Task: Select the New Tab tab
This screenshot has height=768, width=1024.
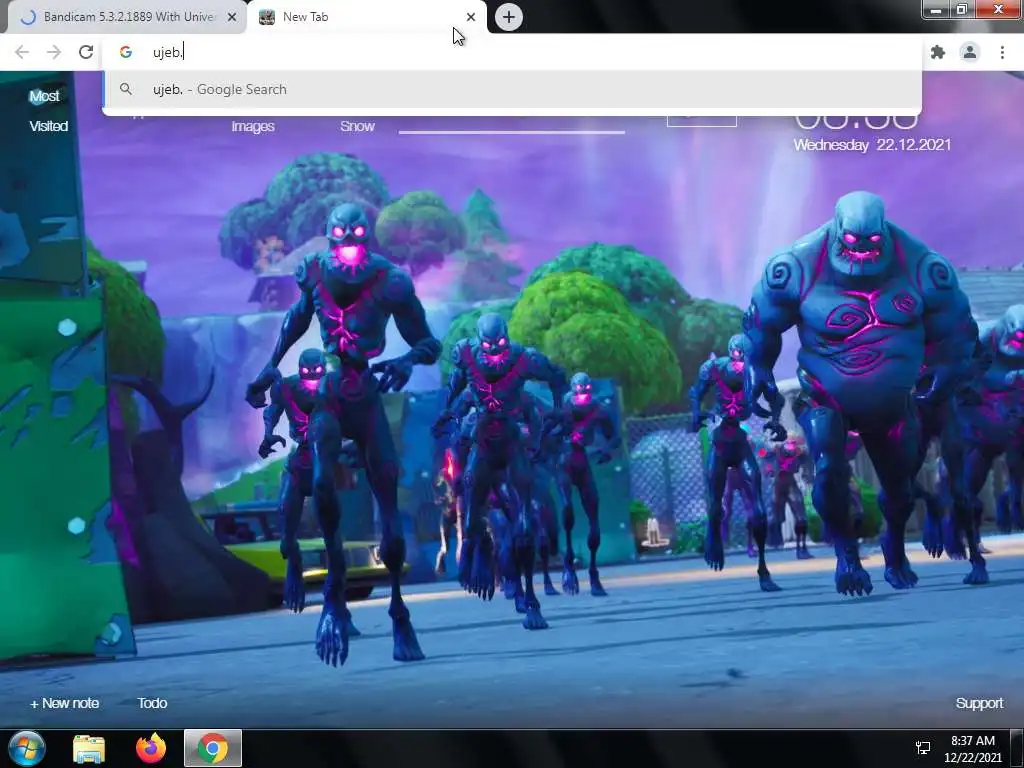Action: point(366,17)
